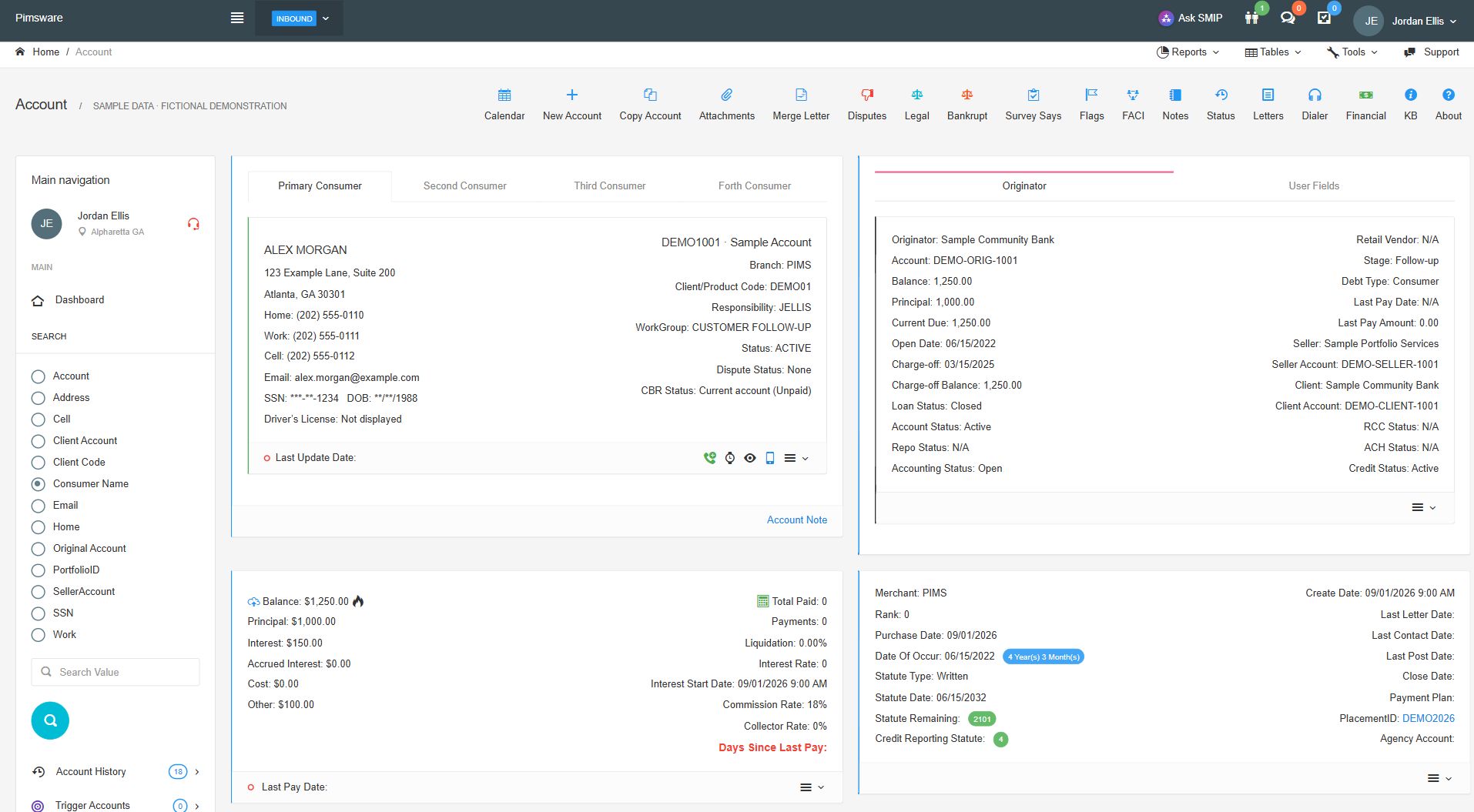The image size is (1474, 812).
Task: Open the Dialer headset tool
Action: (1315, 105)
